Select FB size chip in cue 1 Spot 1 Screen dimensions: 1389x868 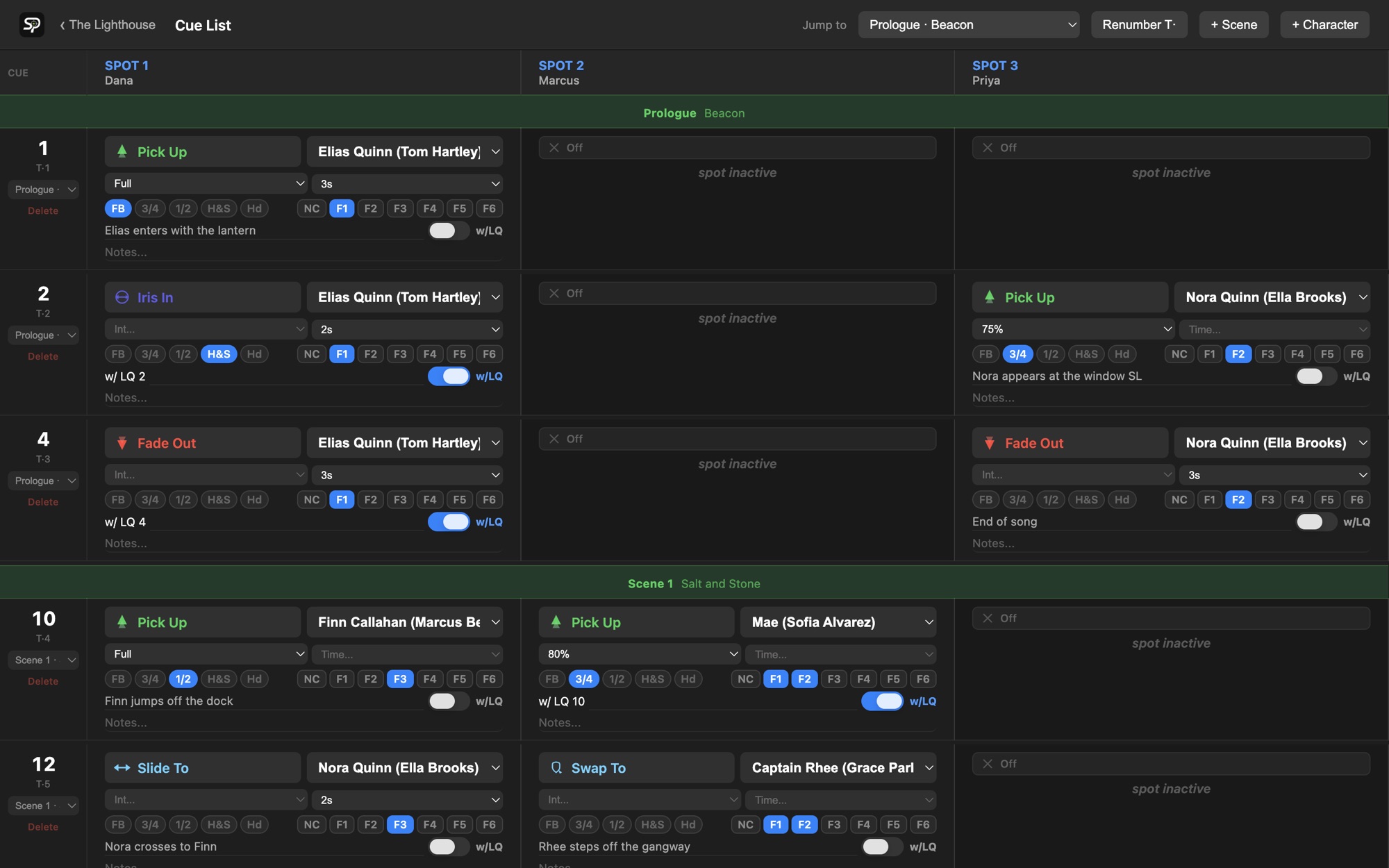pos(118,208)
